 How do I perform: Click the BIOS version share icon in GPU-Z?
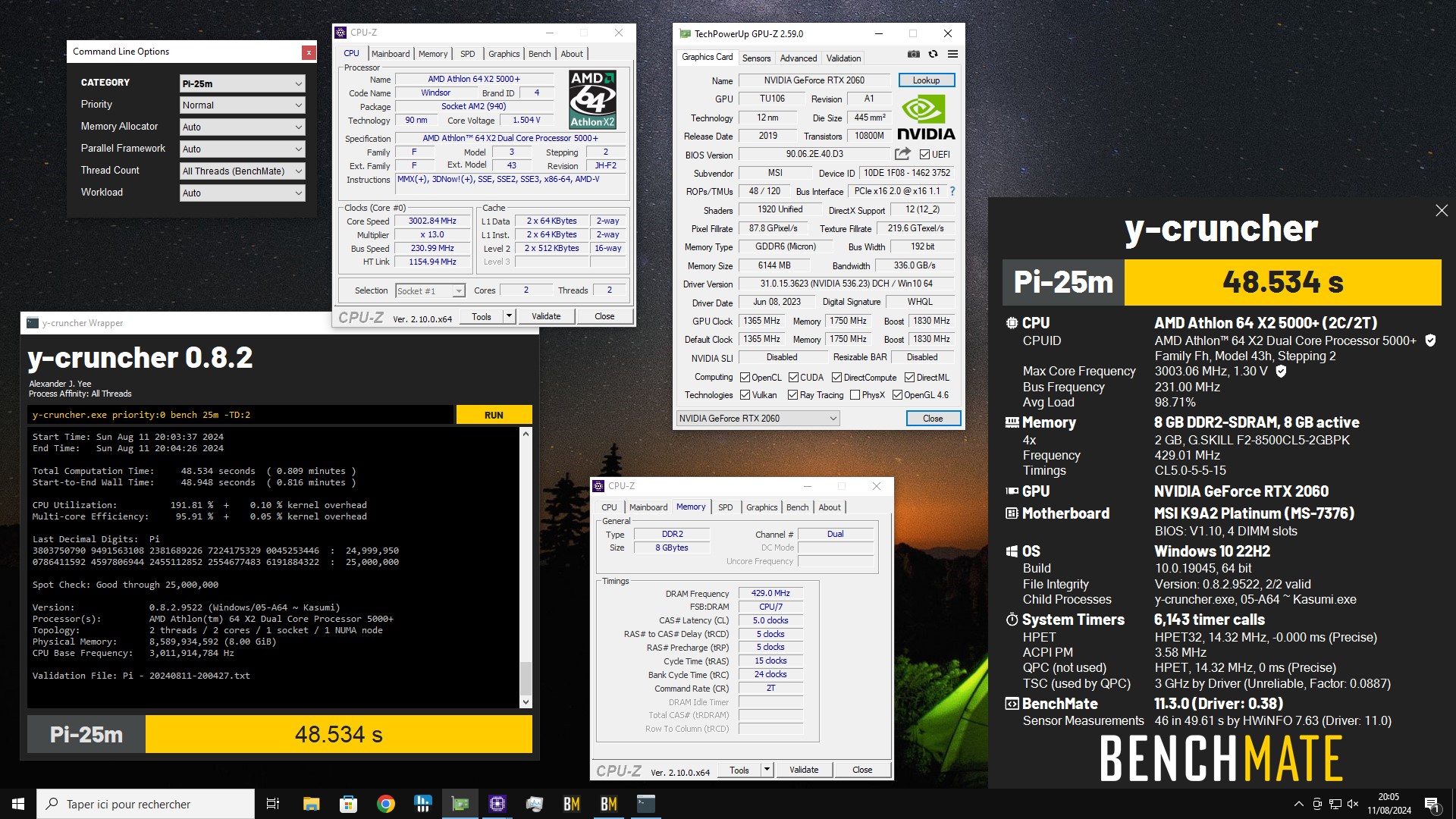[x=902, y=154]
